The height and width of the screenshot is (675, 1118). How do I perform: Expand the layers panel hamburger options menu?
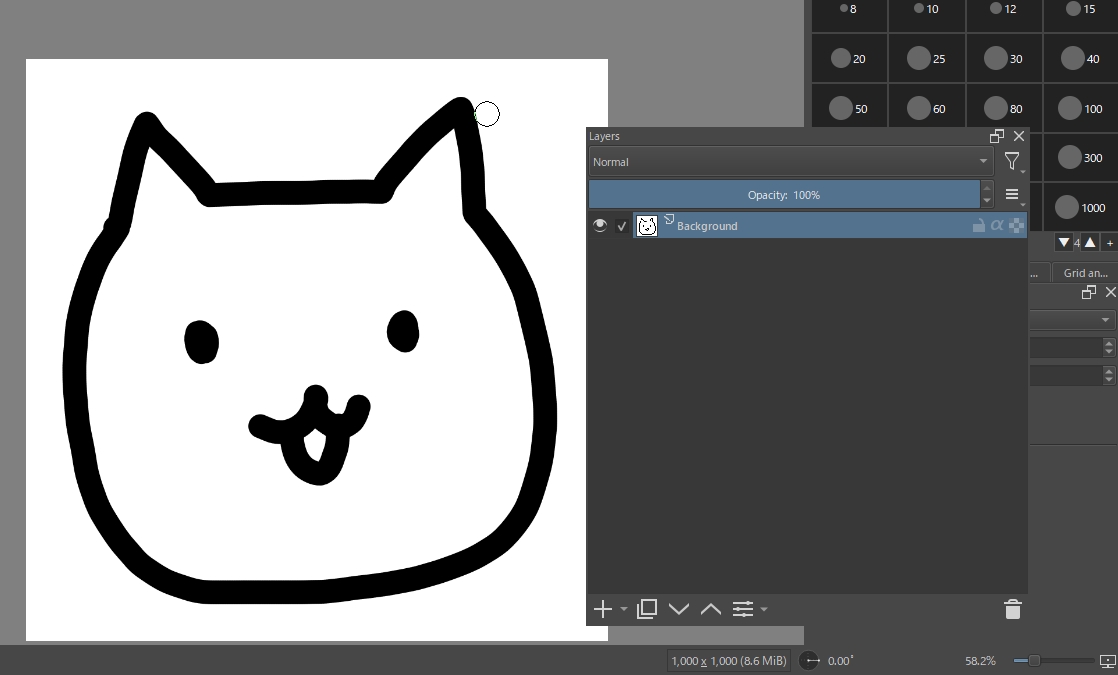1012,195
